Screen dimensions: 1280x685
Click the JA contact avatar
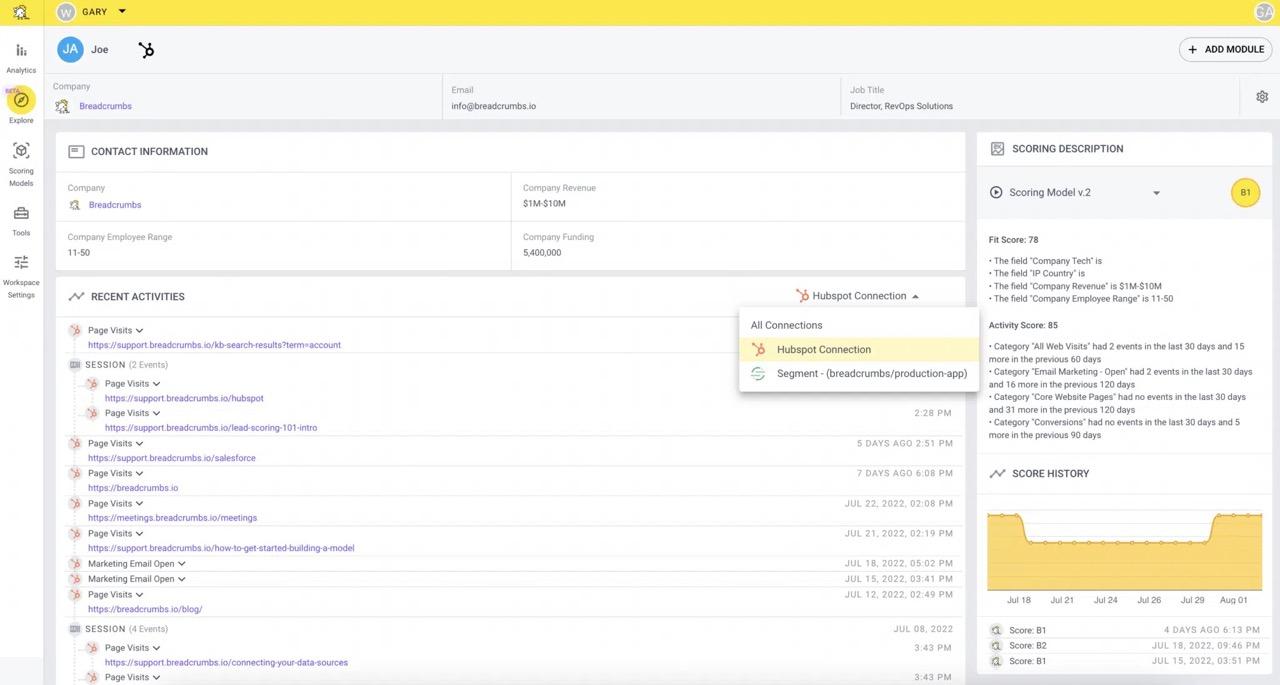pos(70,49)
